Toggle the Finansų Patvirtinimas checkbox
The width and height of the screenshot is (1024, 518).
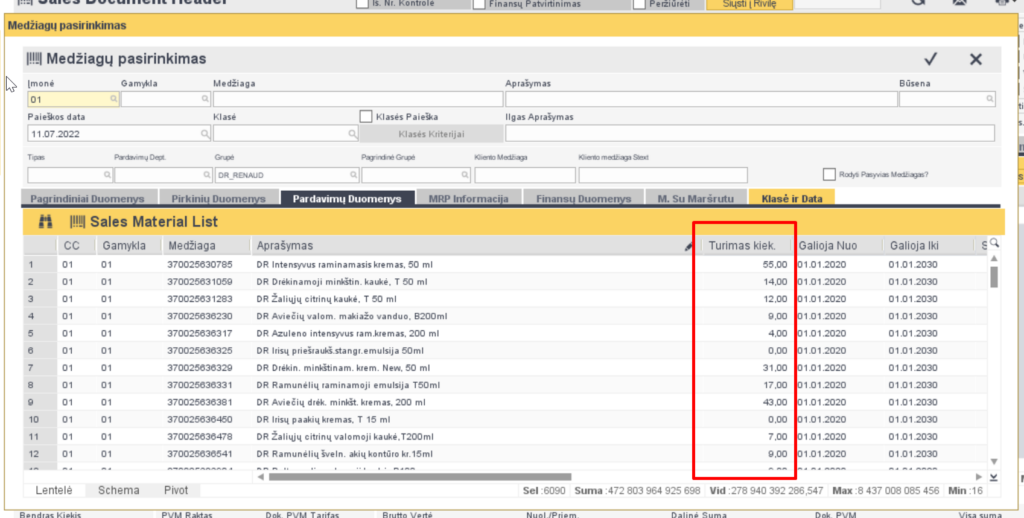point(479,5)
